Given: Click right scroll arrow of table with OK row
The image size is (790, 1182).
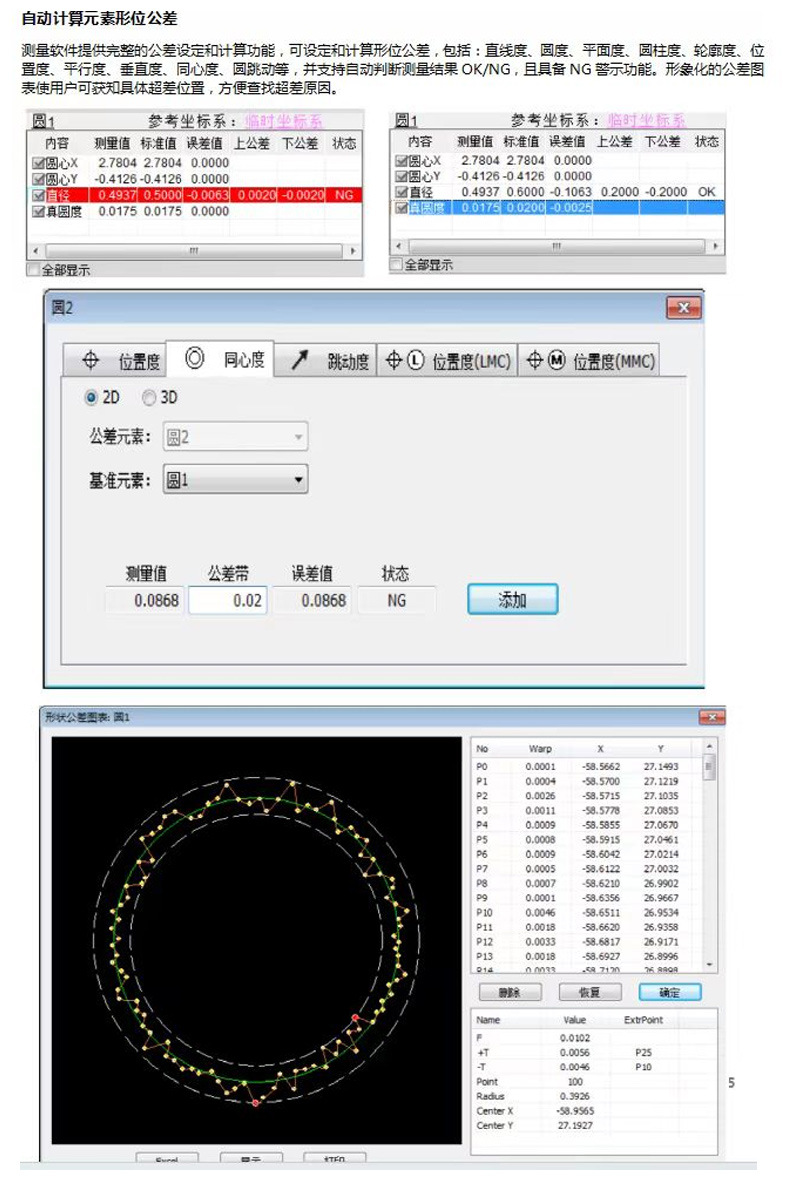Looking at the screenshot, I should (x=715, y=247).
